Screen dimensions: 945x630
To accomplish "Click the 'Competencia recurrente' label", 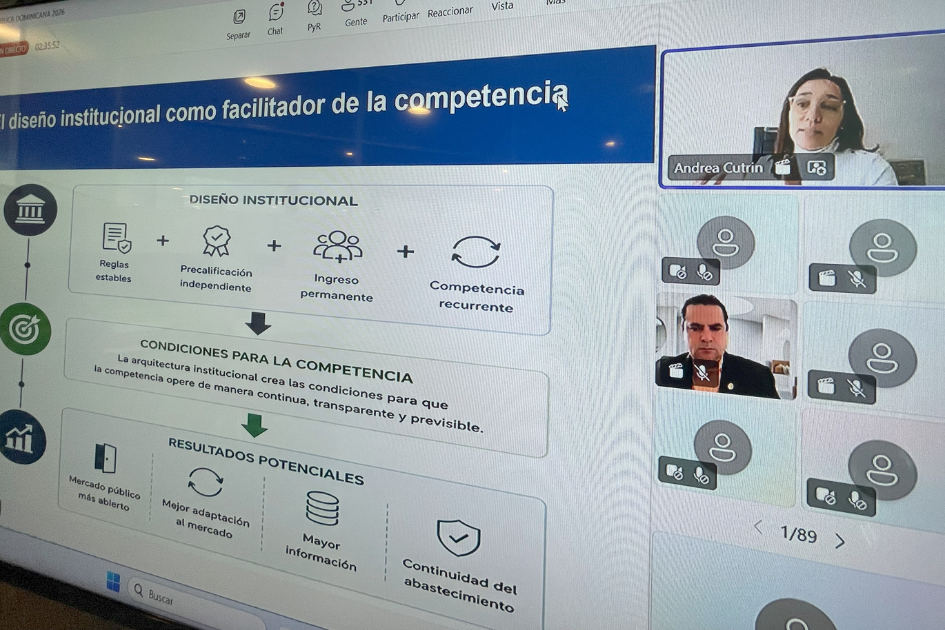I will pyautogui.click(x=477, y=297).
